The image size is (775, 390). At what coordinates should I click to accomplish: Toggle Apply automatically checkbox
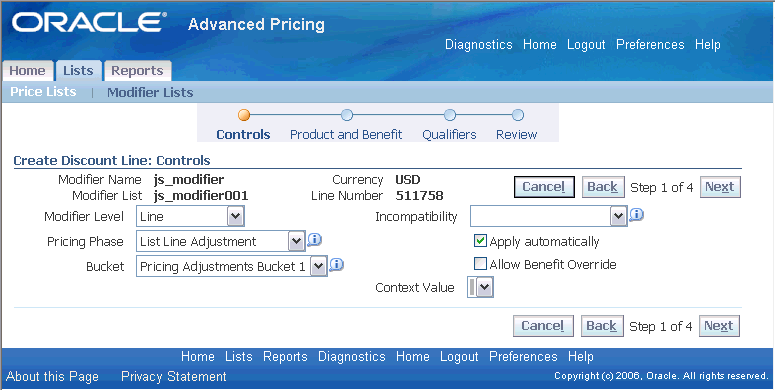(480, 241)
